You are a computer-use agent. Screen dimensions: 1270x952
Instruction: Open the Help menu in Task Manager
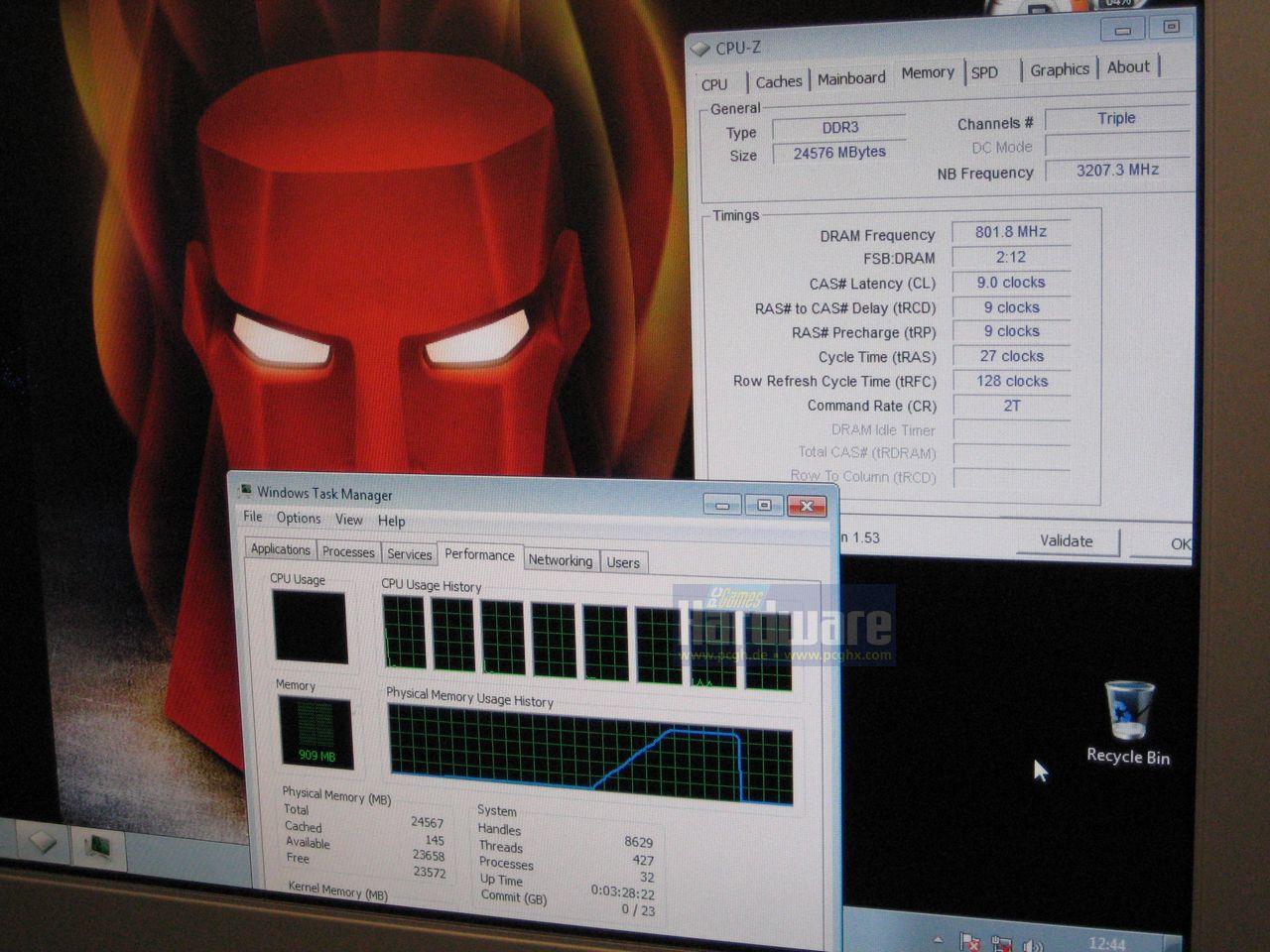(391, 521)
